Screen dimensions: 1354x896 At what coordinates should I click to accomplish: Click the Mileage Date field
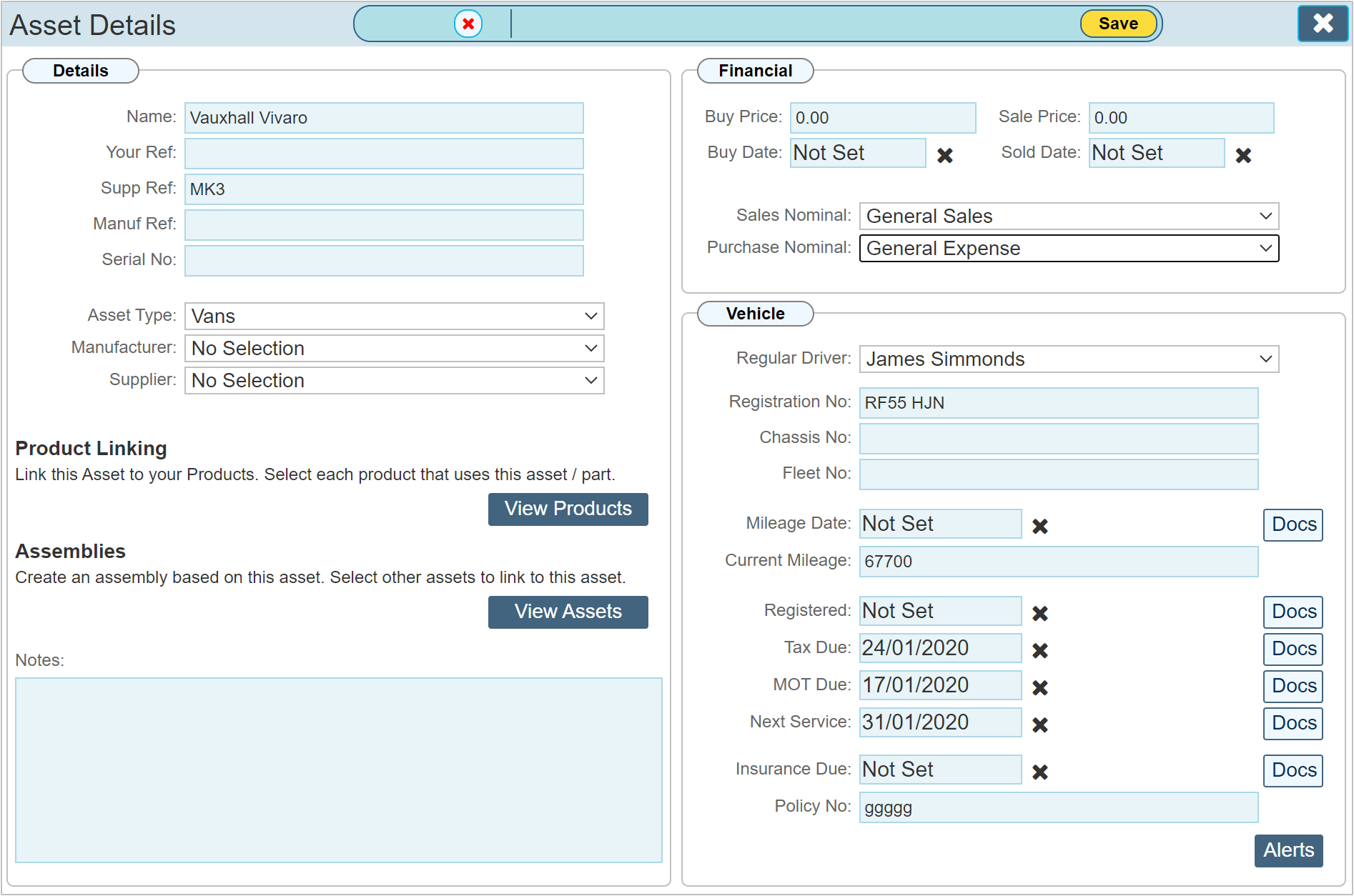point(940,524)
